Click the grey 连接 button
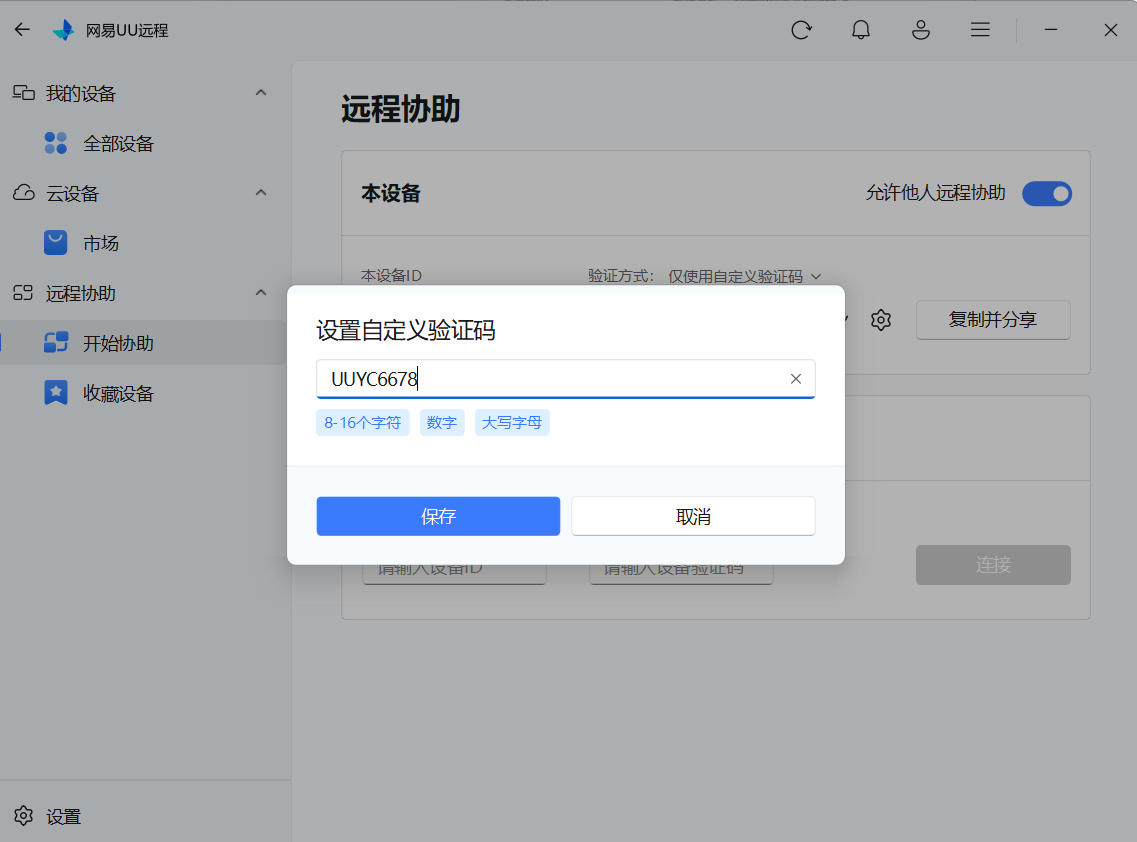 993,565
